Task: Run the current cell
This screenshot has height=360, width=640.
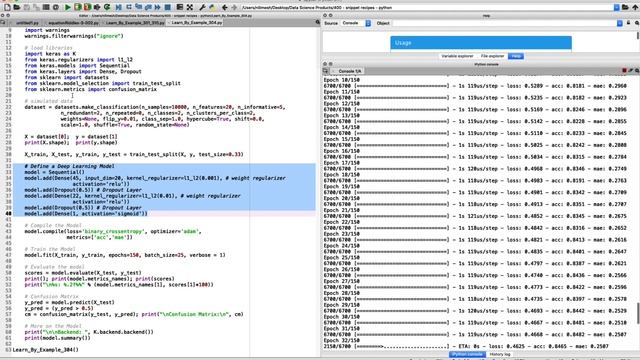Action: [78, 7]
